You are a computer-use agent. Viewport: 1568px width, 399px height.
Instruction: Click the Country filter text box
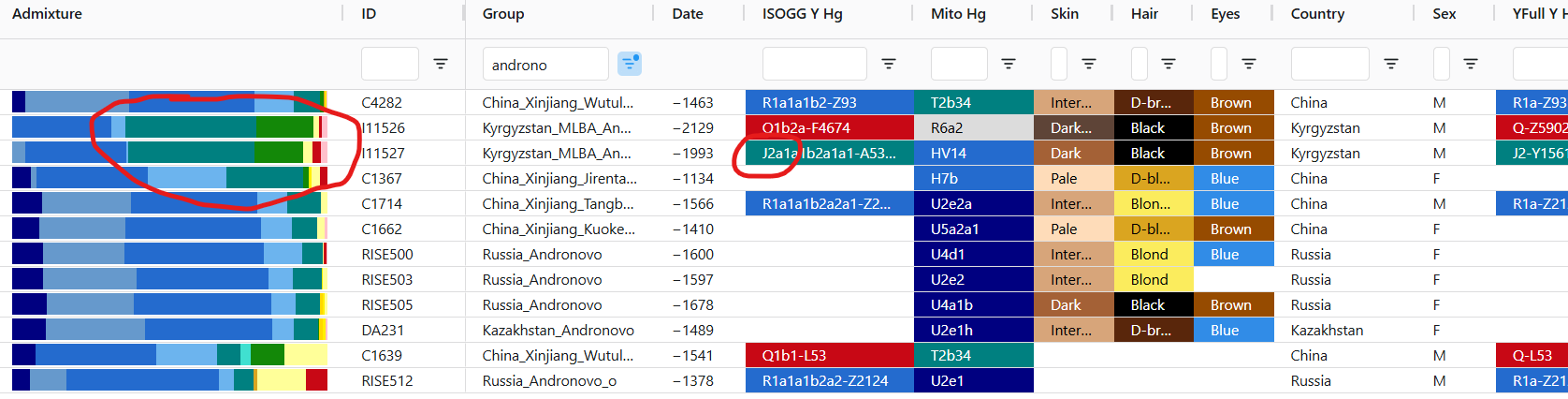[x=1329, y=64]
